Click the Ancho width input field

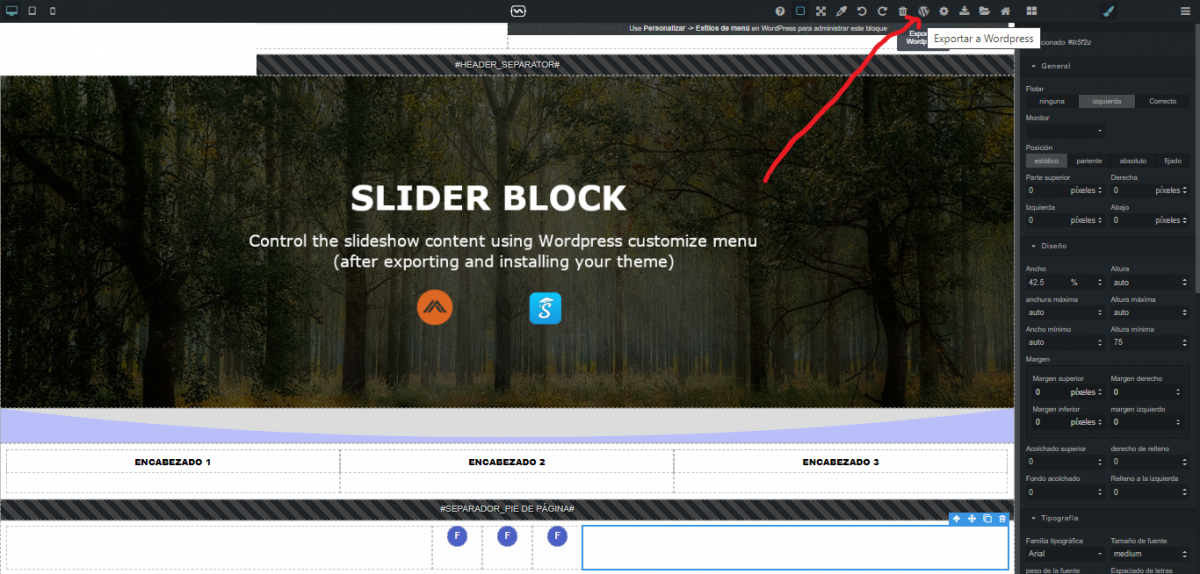point(1045,283)
